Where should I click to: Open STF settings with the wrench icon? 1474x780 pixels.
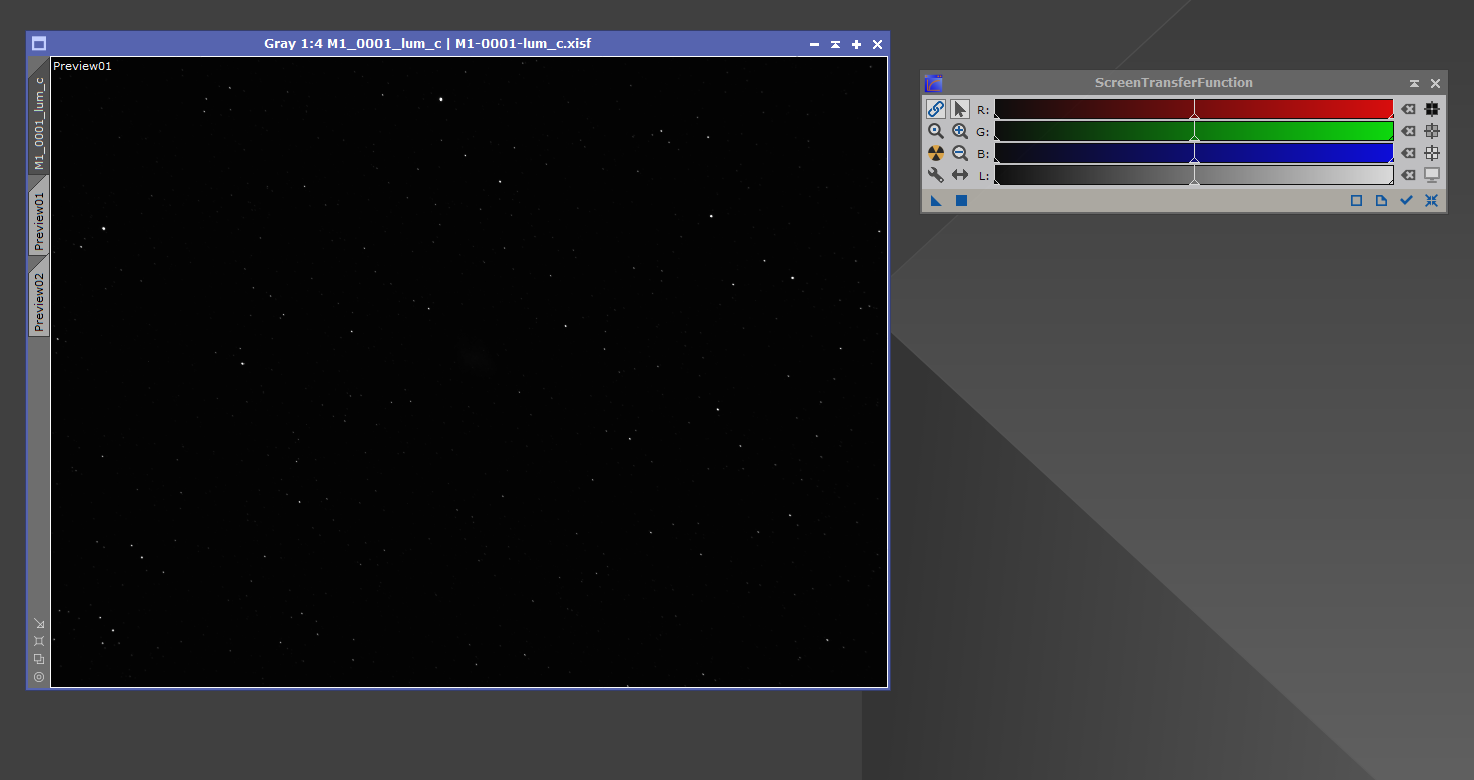tap(935, 174)
